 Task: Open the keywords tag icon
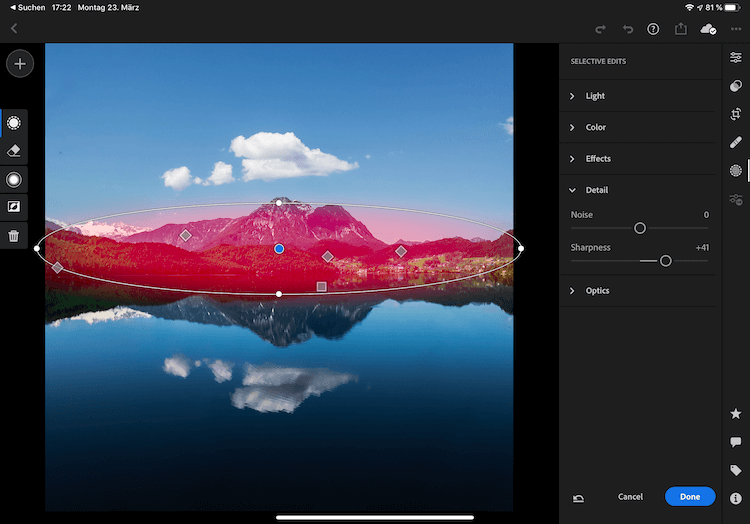pyautogui.click(x=736, y=470)
